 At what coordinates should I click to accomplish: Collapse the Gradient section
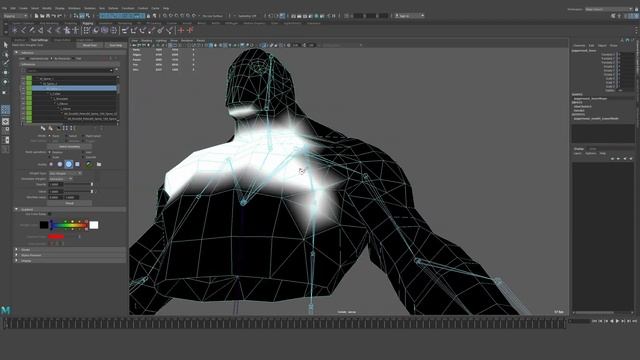coord(16,209)
